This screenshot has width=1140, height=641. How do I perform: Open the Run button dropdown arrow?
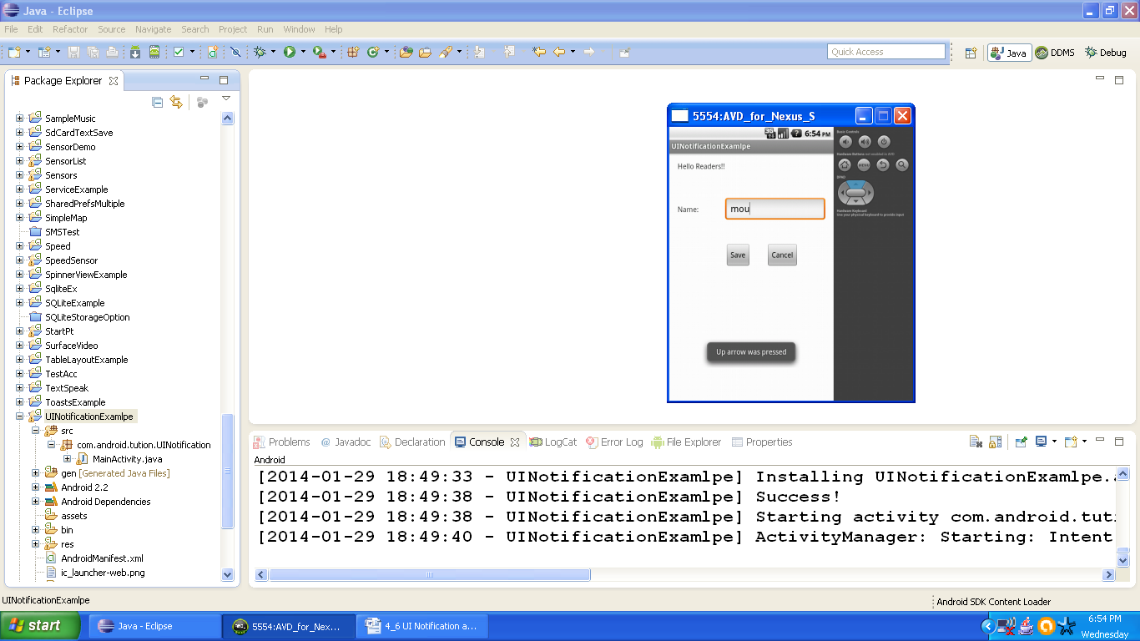click(303, 52)
